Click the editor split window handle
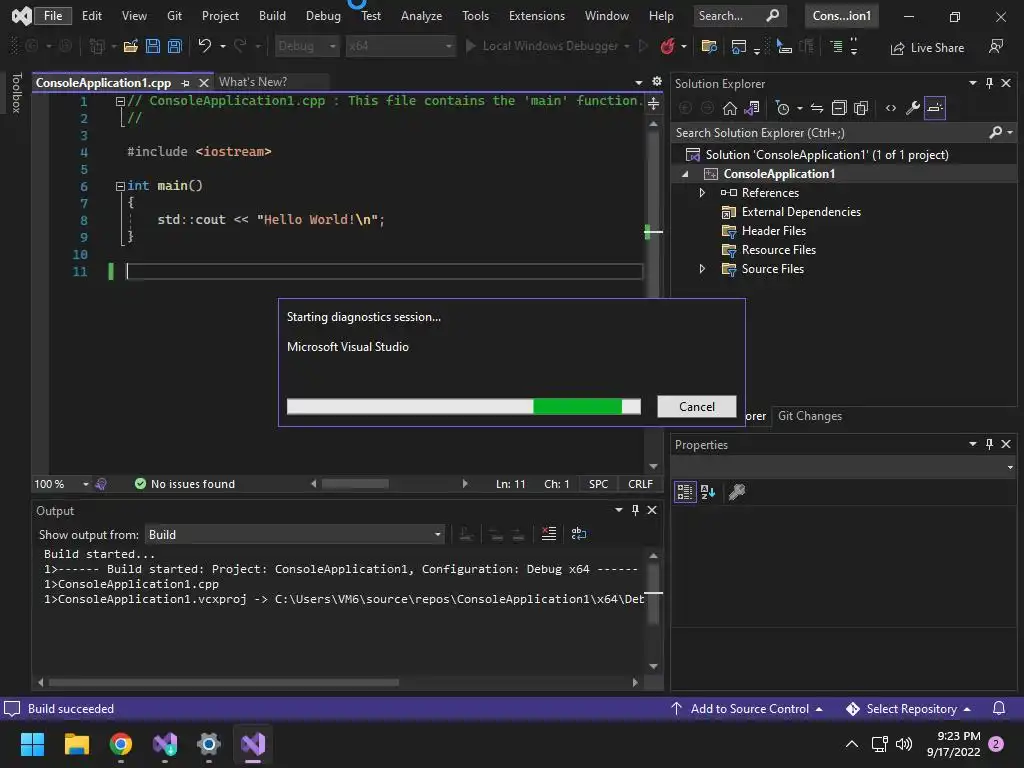 tap(653, 103)
